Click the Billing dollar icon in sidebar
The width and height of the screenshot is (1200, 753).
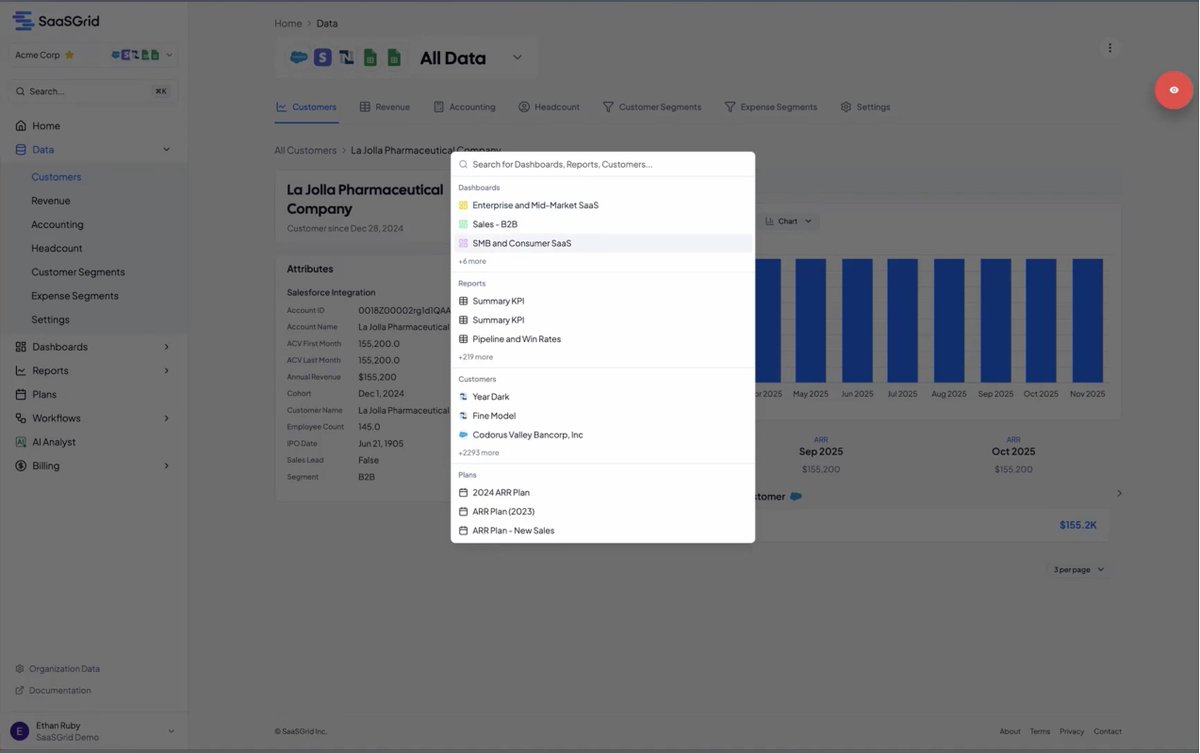21,466
